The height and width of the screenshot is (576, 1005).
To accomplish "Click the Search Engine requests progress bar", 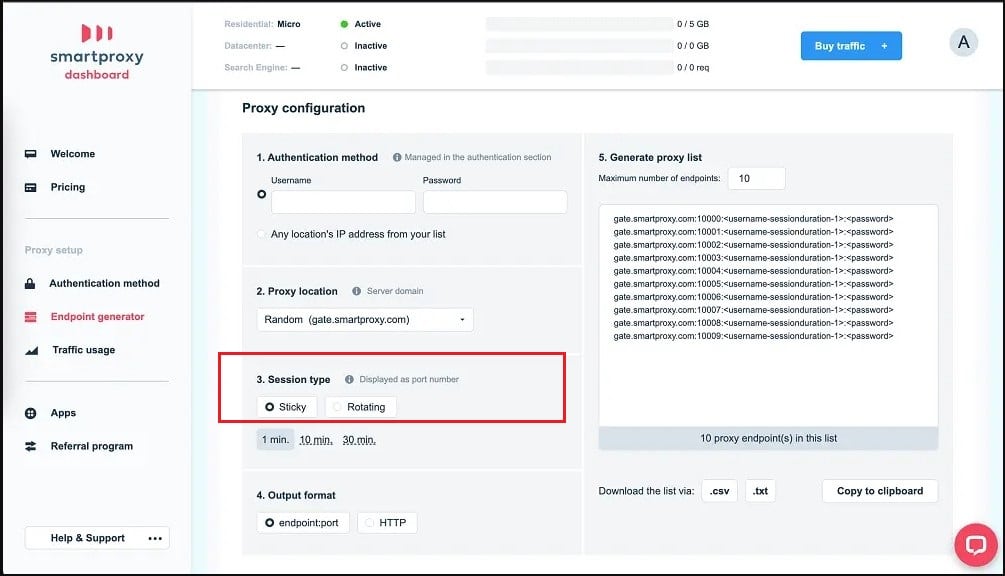I will tap(579, 67).
